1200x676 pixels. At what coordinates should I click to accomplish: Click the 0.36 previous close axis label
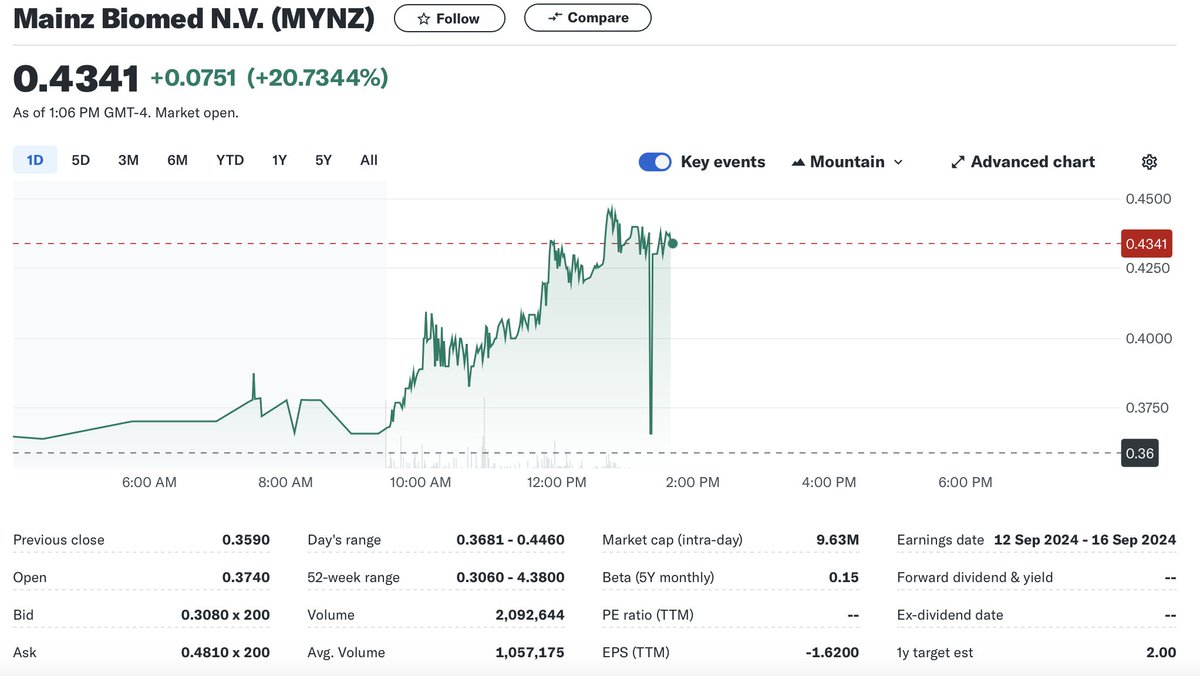[1140, 453]
